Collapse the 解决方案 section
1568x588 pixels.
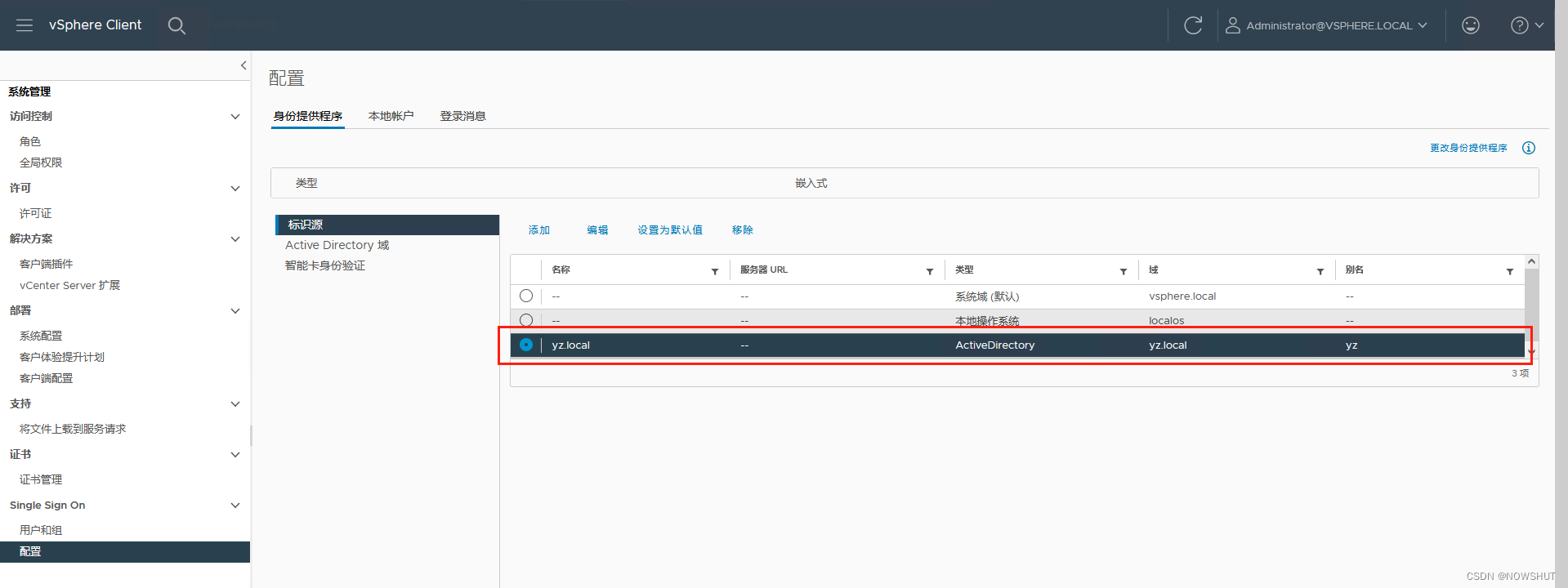[x=235, y=239]
